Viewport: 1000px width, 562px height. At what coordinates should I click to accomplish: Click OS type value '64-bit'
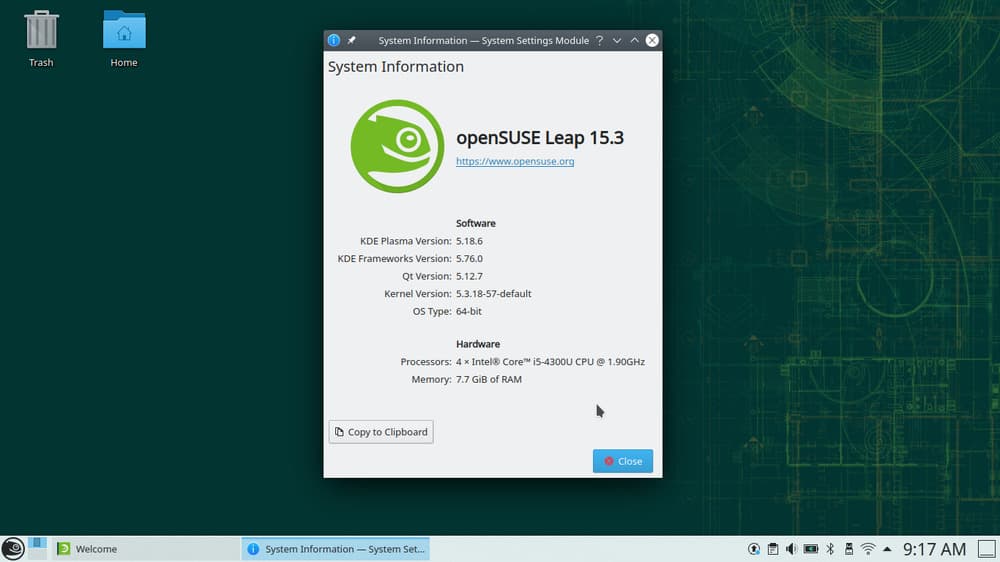pos(469,311)
